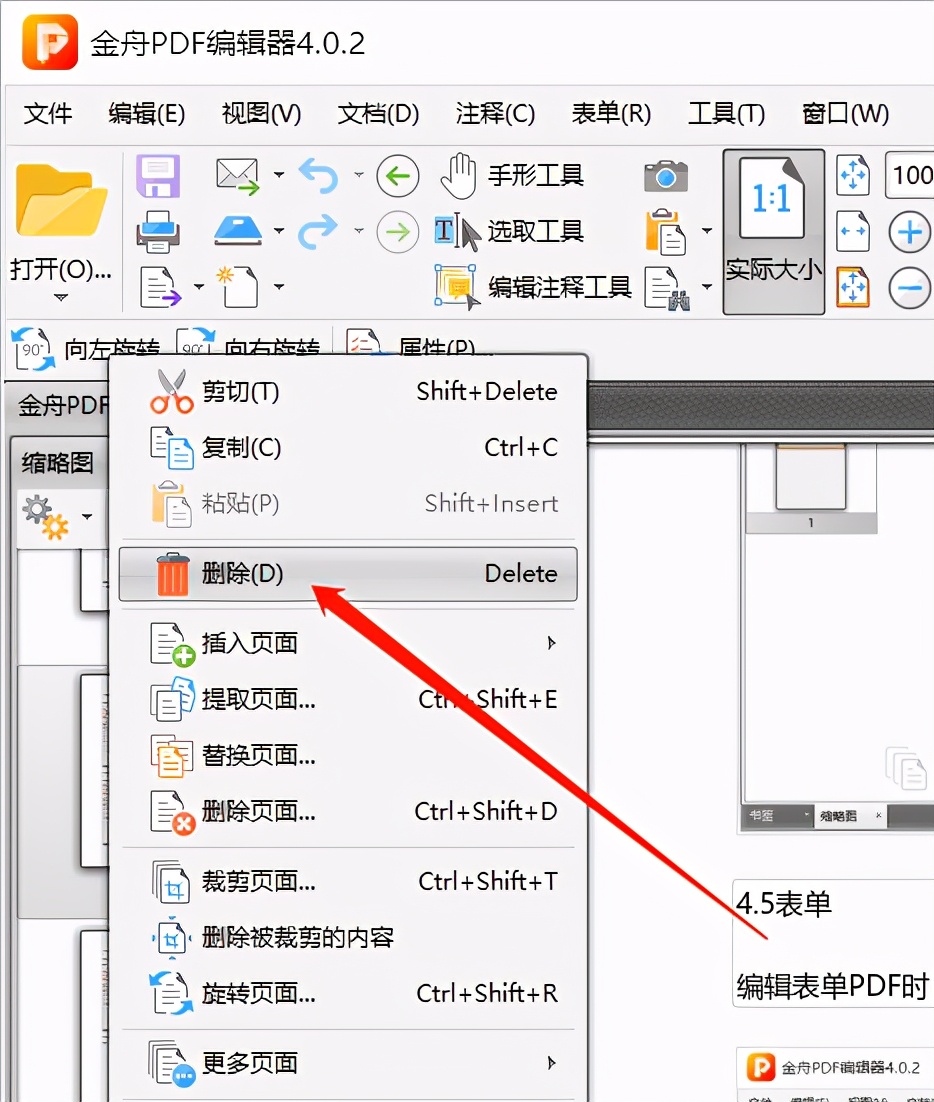Click the Properties (属性) icon
The height and width of the screenshot is (1102, 934).
click(364, 343)
